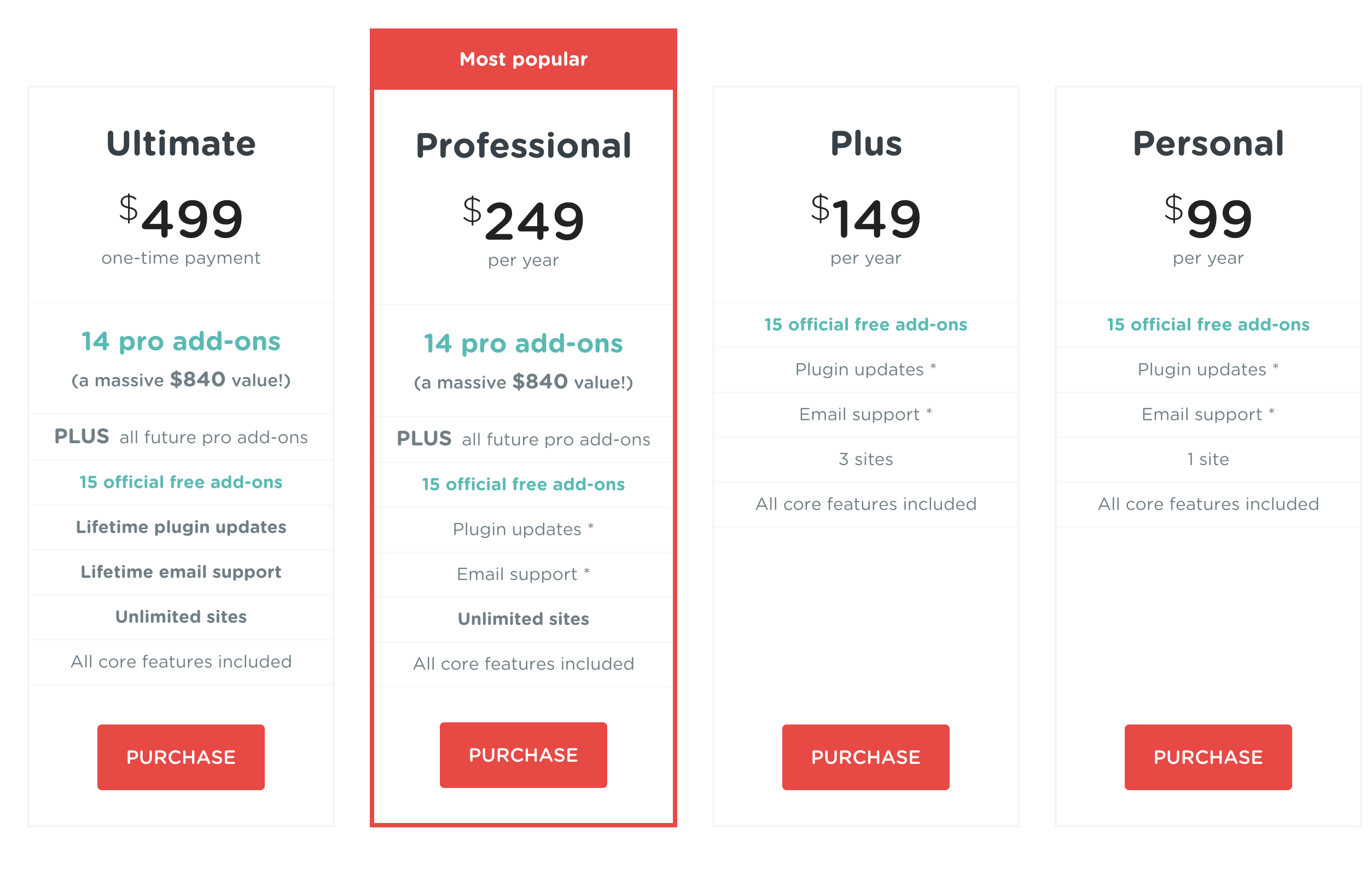Open '15 official free add-ons' under Plus
The height and width of the screenshot is (881, 1372).
[866, 324]
